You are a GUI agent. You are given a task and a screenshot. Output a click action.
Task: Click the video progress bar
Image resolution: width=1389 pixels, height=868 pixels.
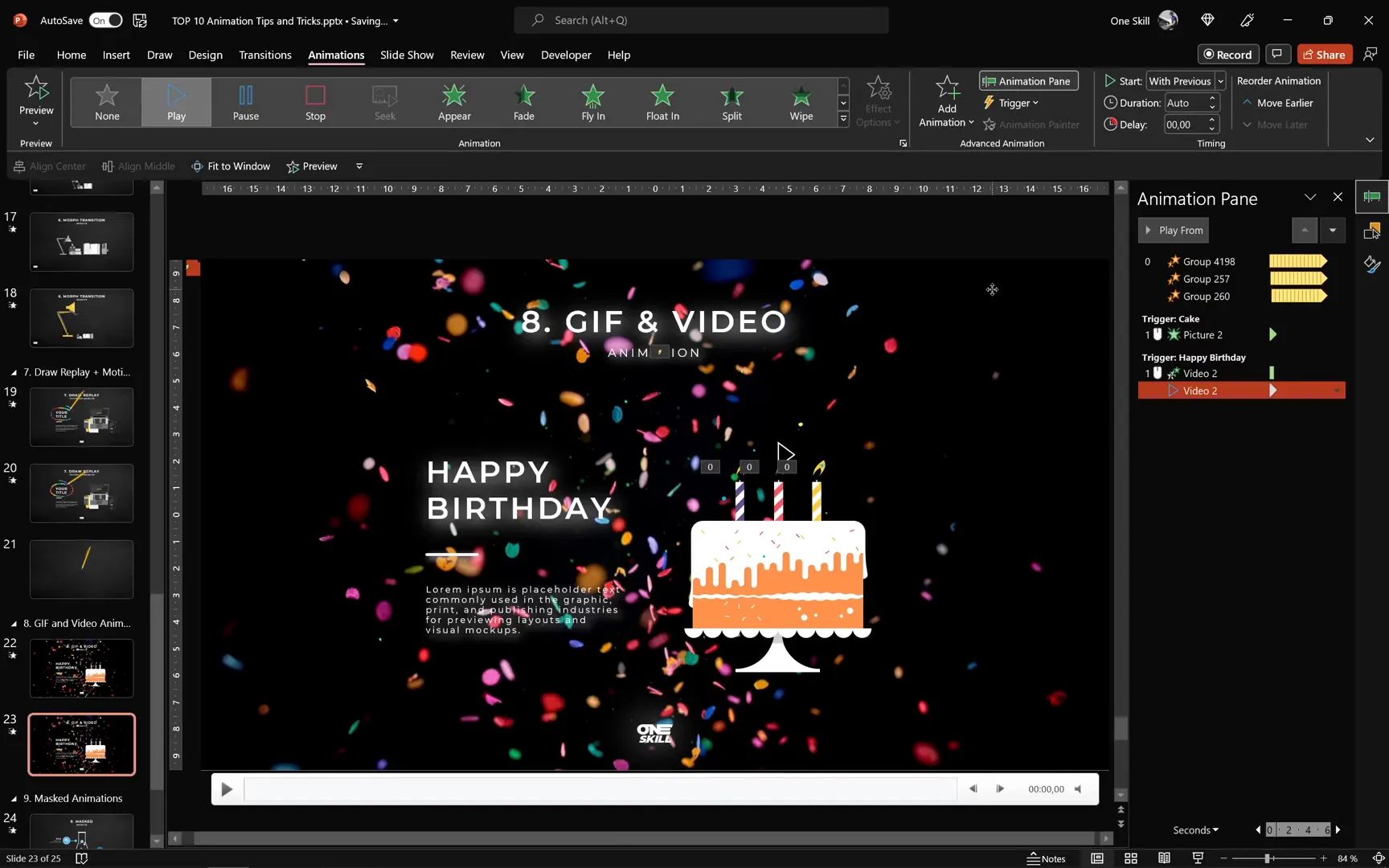tap(600, 789)
